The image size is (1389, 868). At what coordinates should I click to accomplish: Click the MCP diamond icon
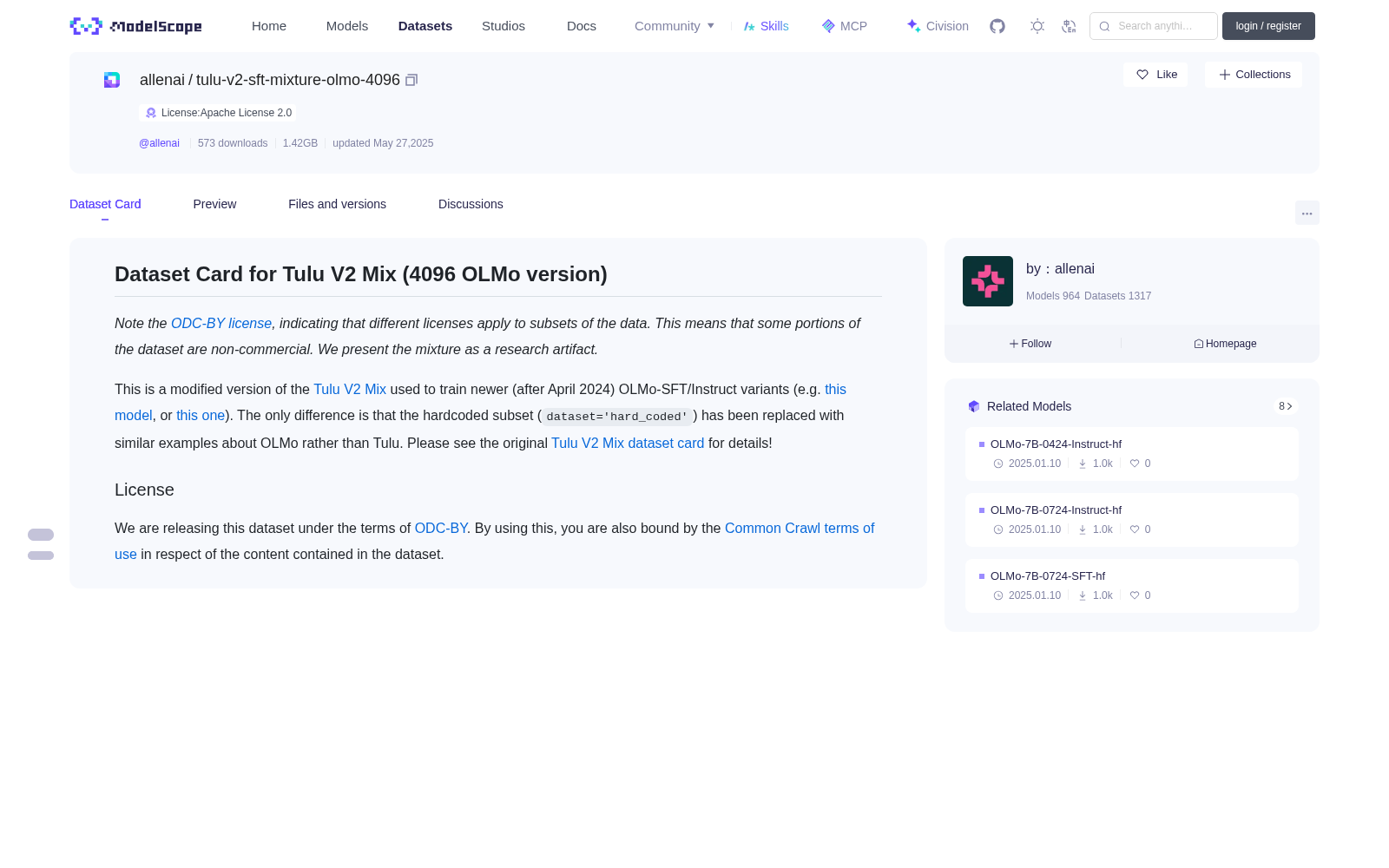click(x=828, y=26)
